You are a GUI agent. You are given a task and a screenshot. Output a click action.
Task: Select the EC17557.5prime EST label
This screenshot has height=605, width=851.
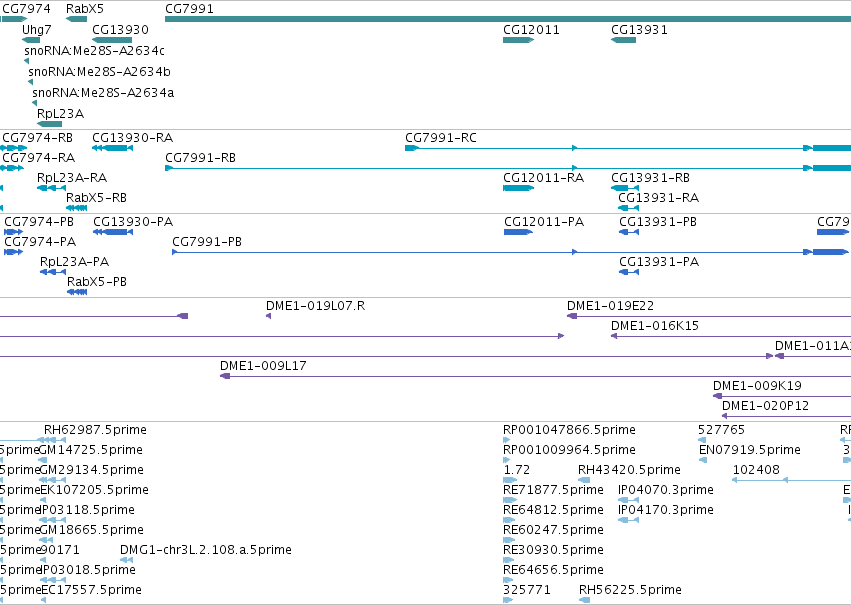(x=92, y=590)
